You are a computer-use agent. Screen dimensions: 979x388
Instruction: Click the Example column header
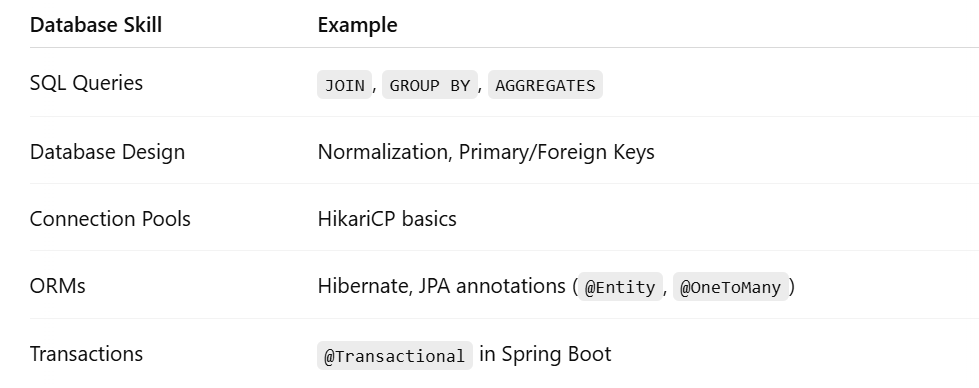tap(357, 25)
